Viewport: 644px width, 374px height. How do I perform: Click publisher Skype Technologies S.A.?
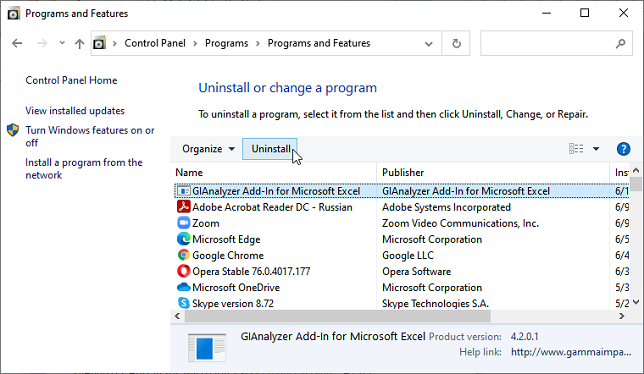[x=435, y=303]
